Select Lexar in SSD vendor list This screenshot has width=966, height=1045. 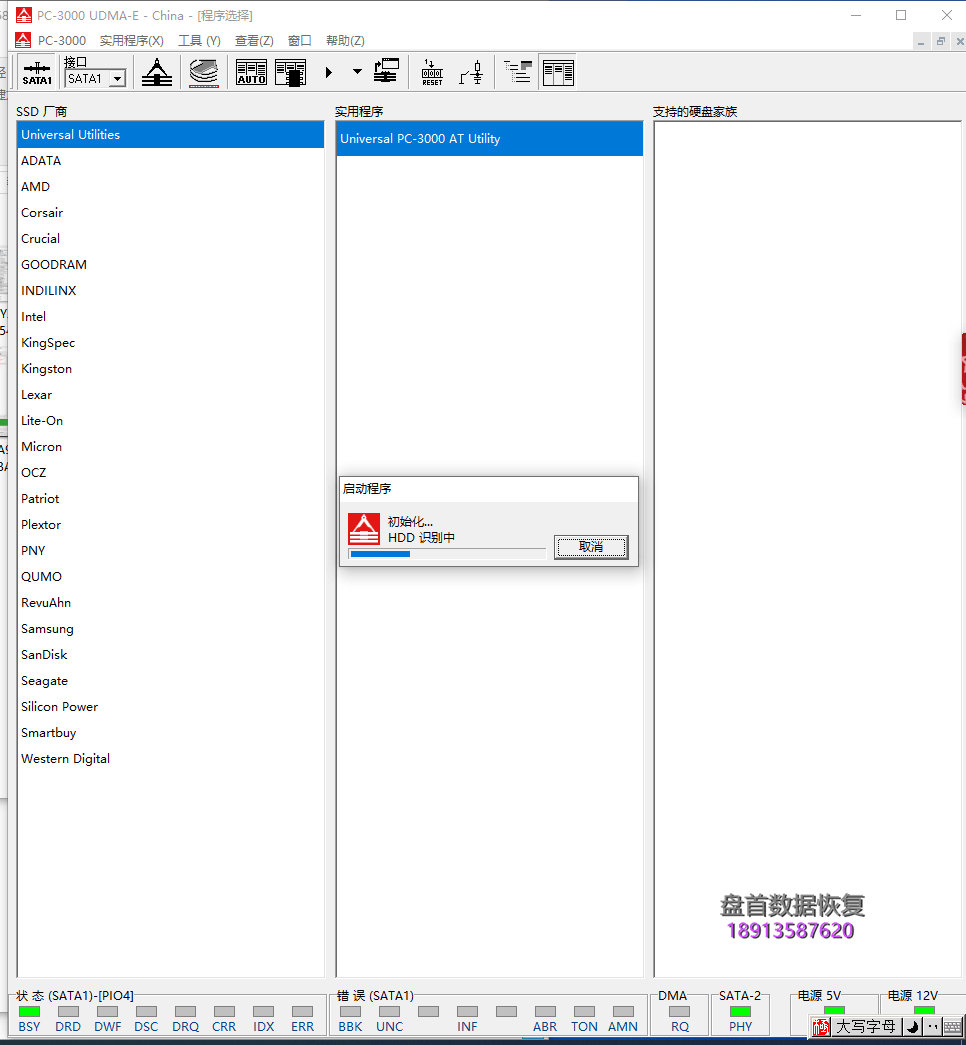tap(171, 395)
